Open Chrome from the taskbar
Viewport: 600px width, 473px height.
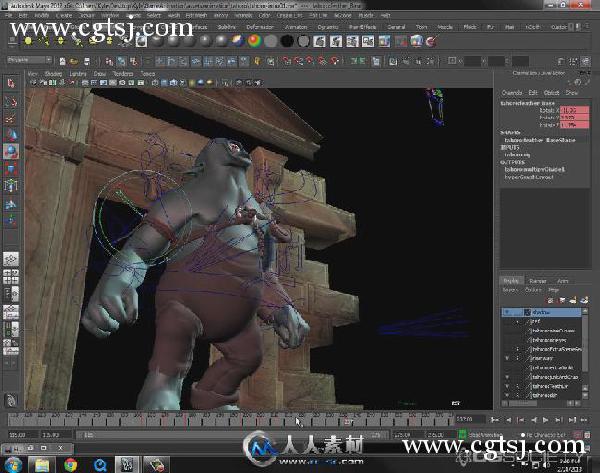pyautogui.click(x=71, y=465)
